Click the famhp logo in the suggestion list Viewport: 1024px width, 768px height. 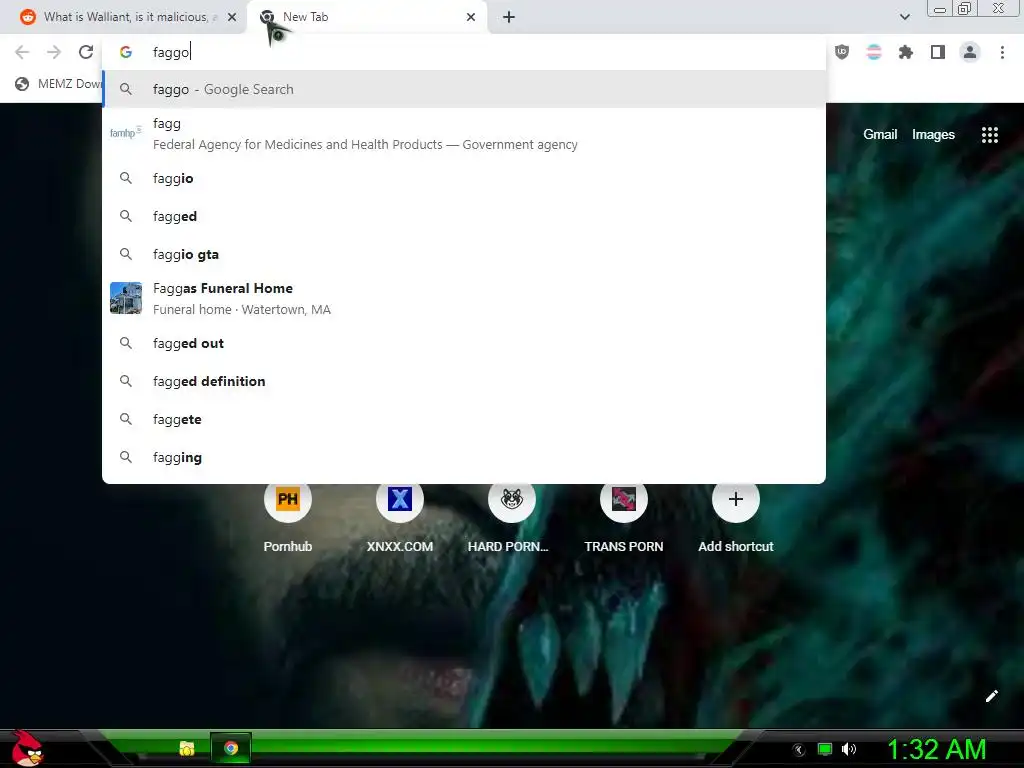point(125,133)
